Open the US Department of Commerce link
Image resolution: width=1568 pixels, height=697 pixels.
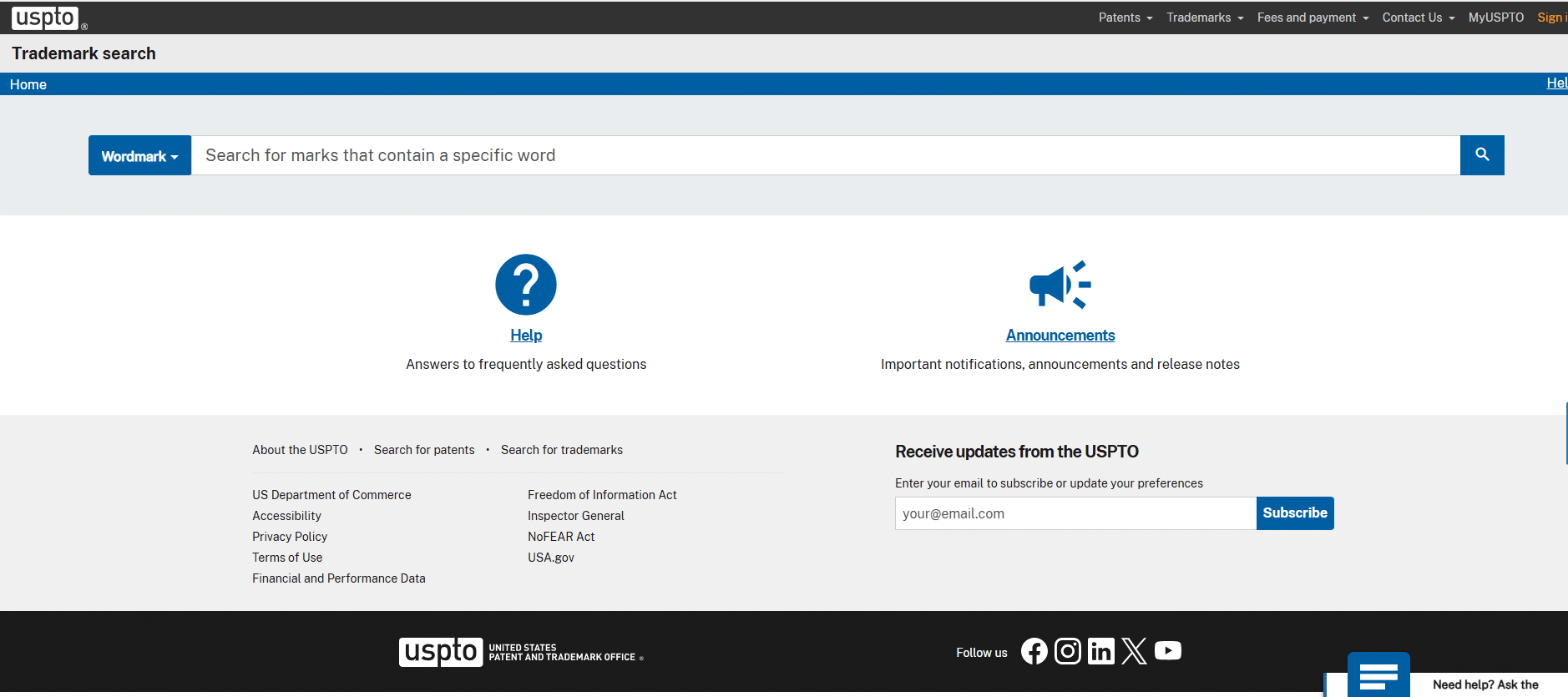pyautogui.click(x=331, y=495)
